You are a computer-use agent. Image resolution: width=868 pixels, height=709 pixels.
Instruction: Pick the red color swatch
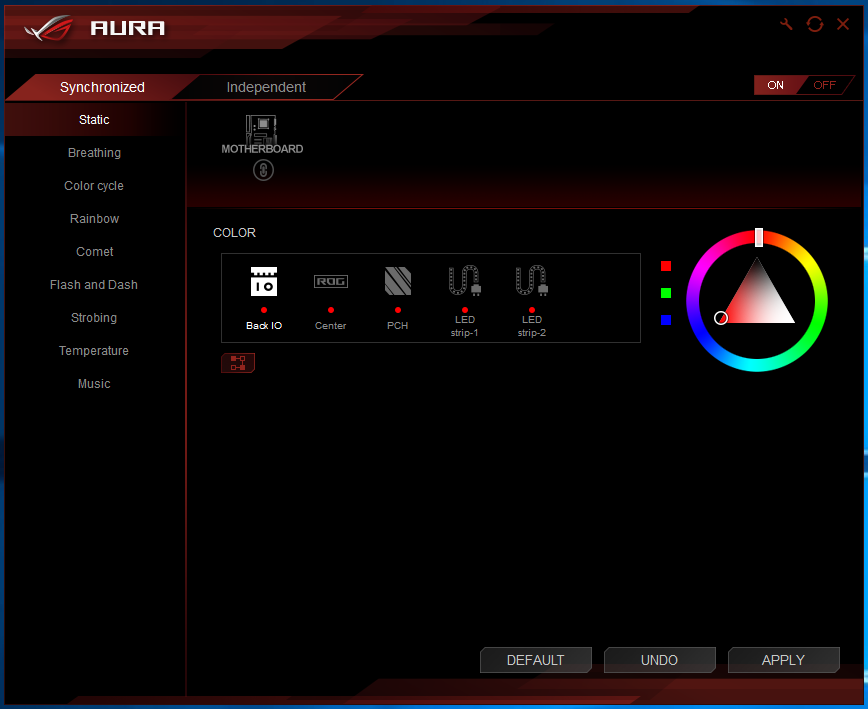[x=666, y=266]
